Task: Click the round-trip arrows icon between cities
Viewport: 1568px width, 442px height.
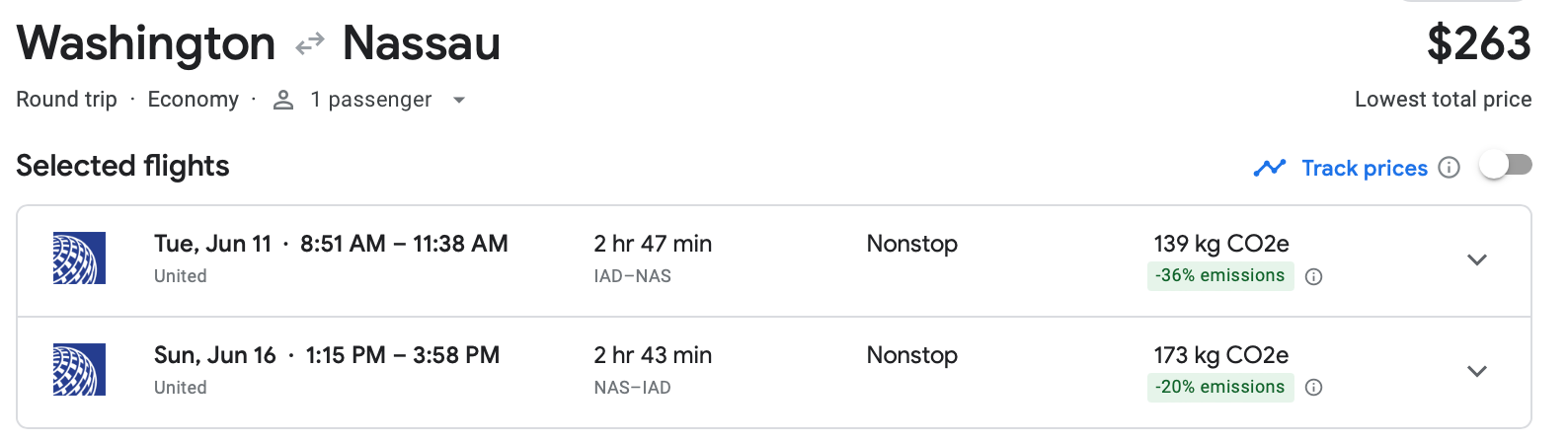Action: [309, 43]
